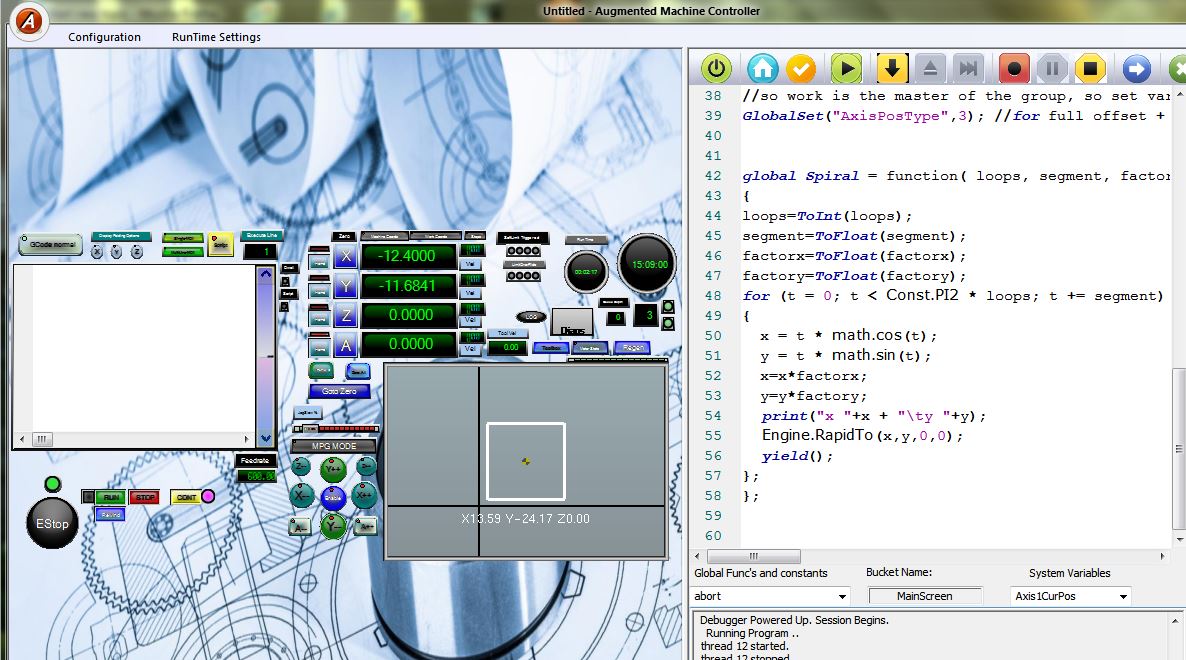Toggle the MPG MODE button
1186x660 pixels.
pos(334,445)
